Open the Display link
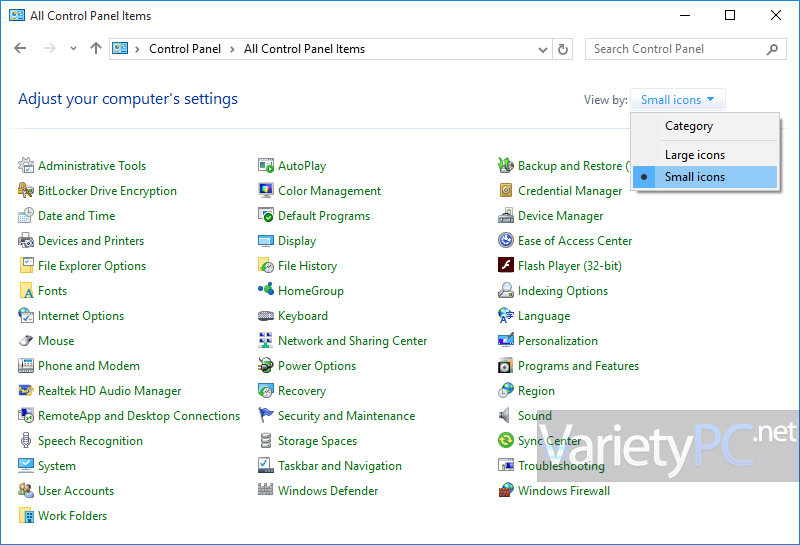This screenshot has width=800, height=545. tap(297, 240)
